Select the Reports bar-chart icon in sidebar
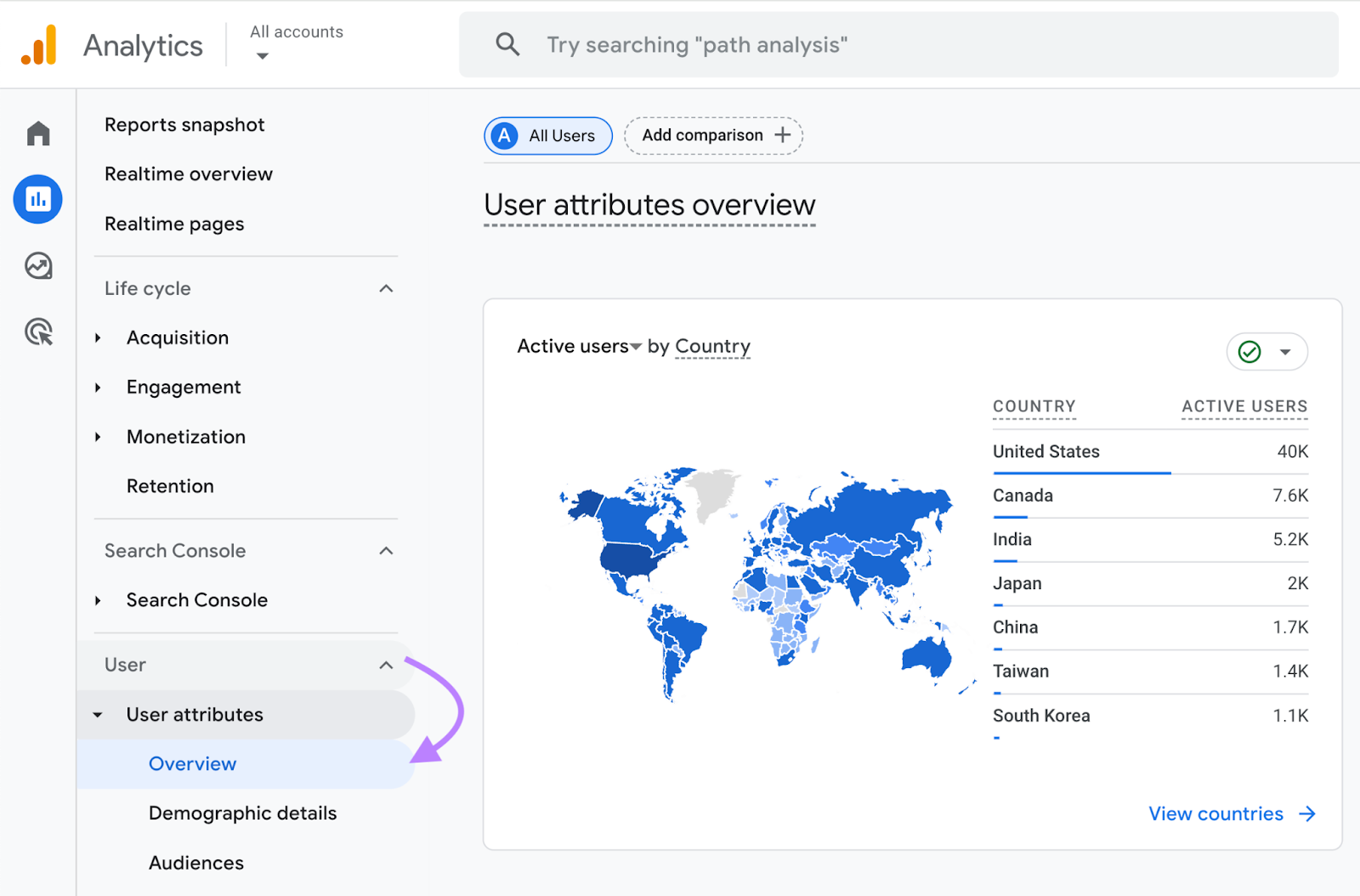The image size is (1360, 896). point(37,199)
